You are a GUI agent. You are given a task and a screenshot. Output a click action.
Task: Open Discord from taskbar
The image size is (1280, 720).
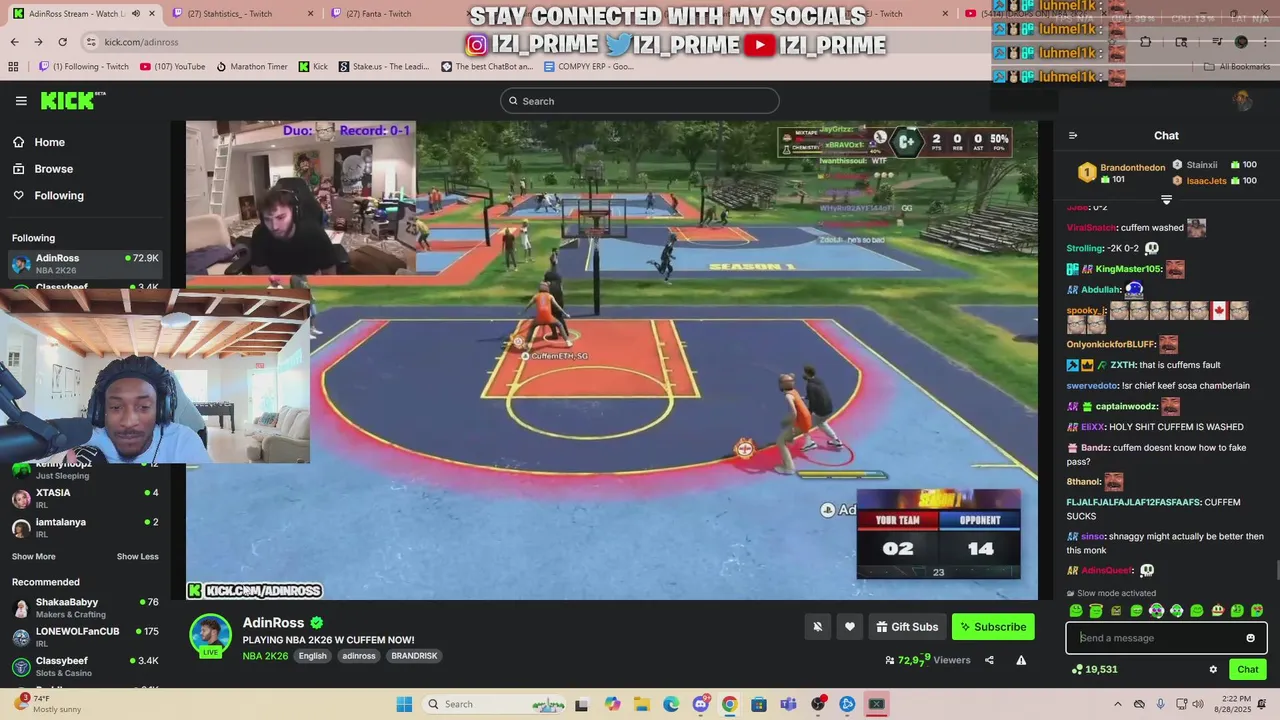click(701, 704)
